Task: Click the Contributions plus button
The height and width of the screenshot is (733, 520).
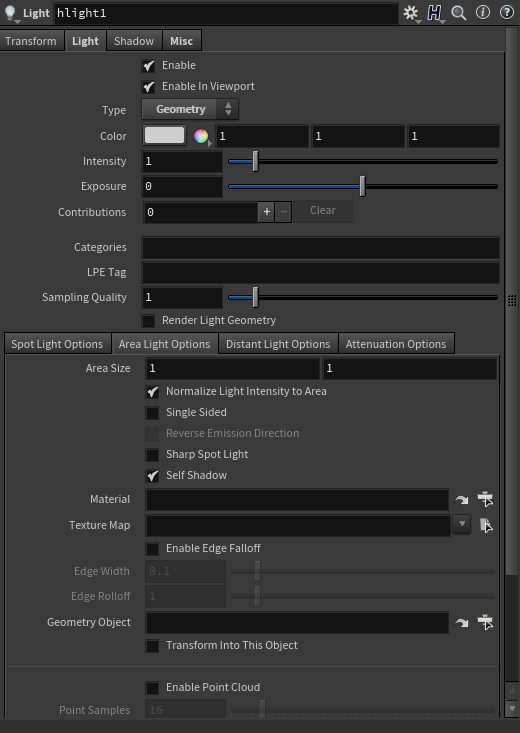Action: click(267, 212)
